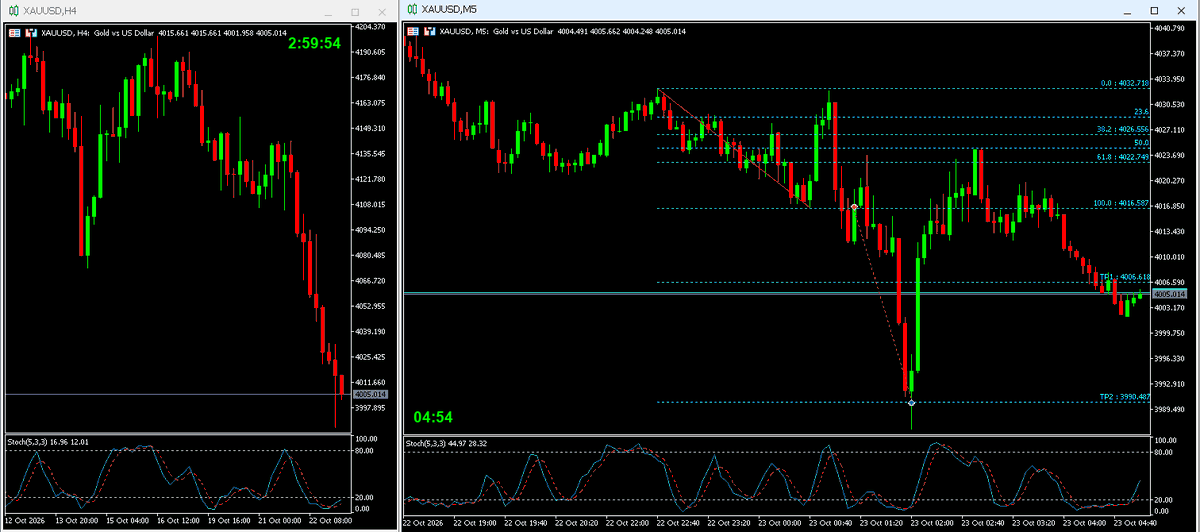Click the TP2 : 3990.487 level label

point(1126,397)
